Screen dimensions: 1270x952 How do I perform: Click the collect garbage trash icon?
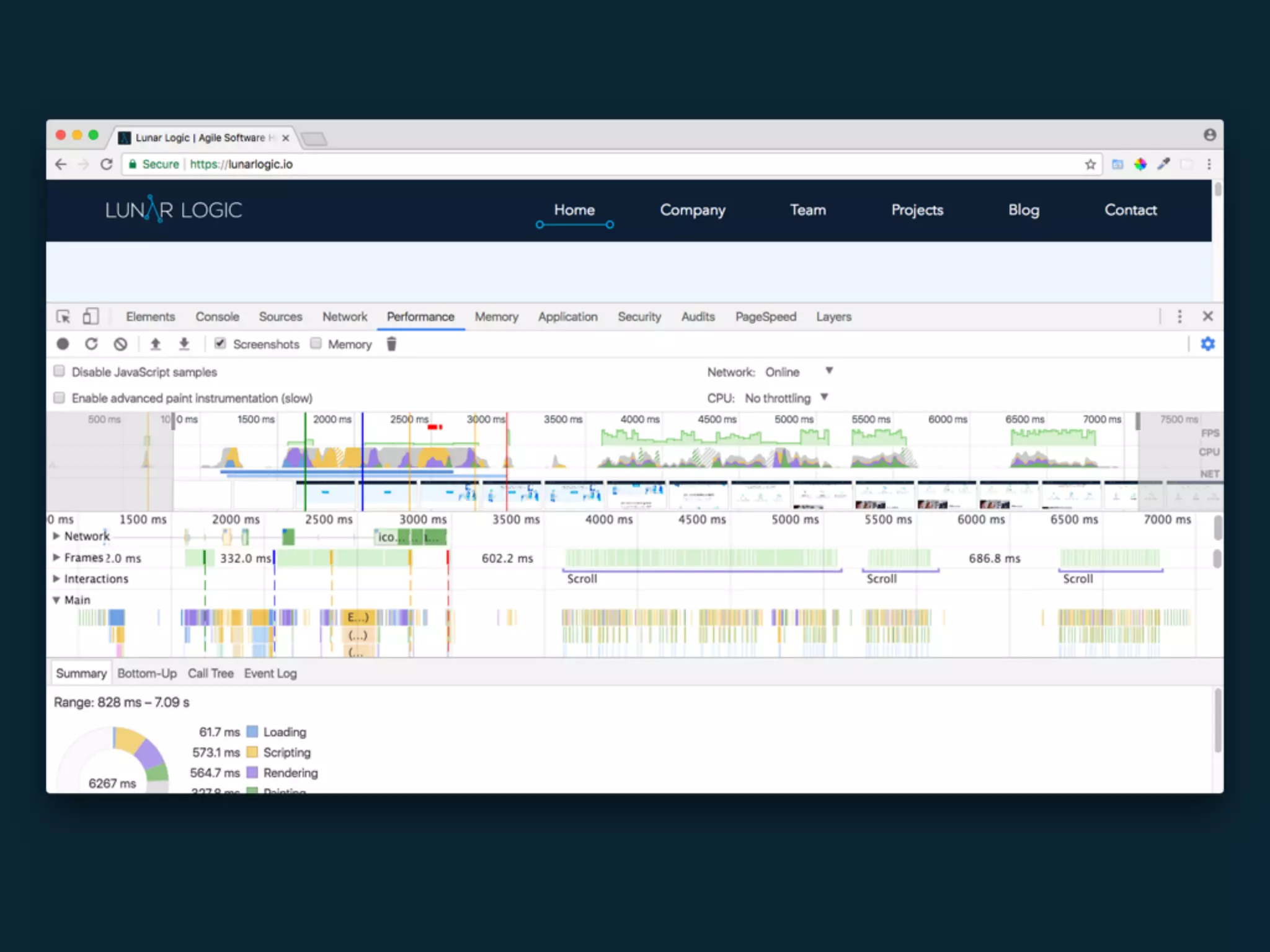coord(391,344)
